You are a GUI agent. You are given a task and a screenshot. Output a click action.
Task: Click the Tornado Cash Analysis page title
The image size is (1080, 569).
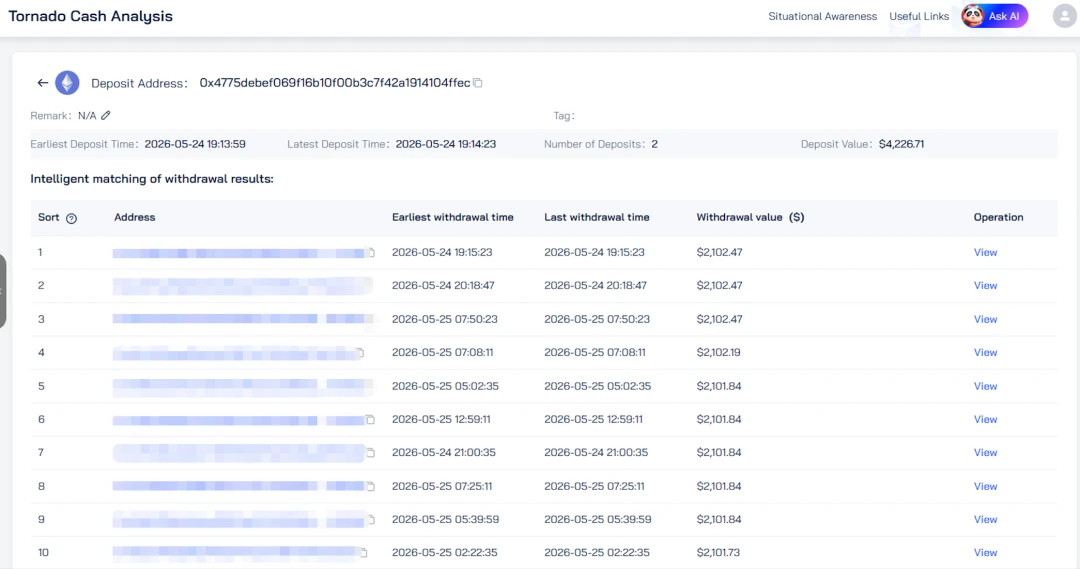[x=90, y=16]
